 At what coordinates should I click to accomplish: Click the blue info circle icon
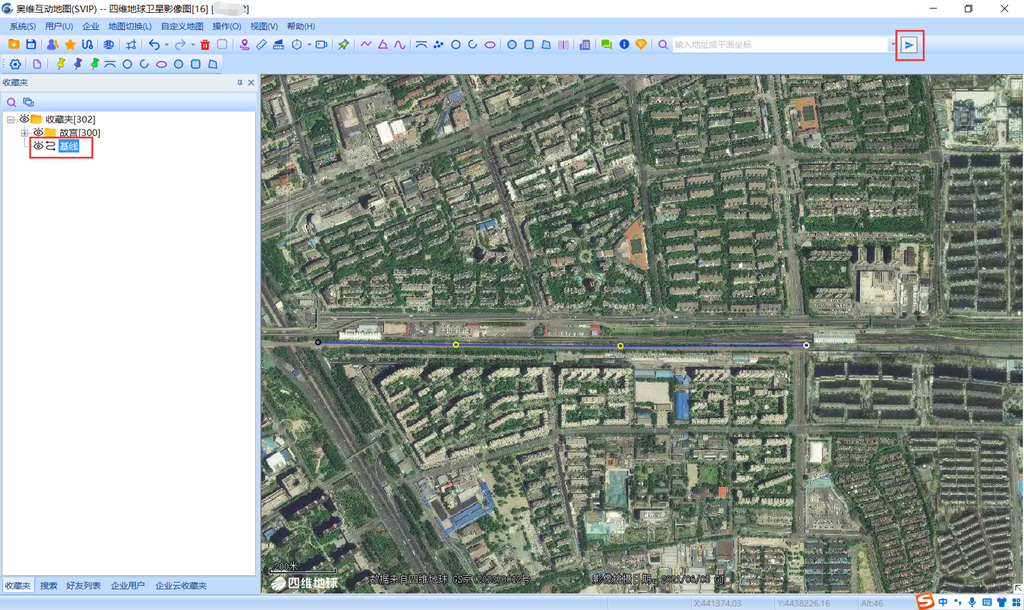pos(624,45)
